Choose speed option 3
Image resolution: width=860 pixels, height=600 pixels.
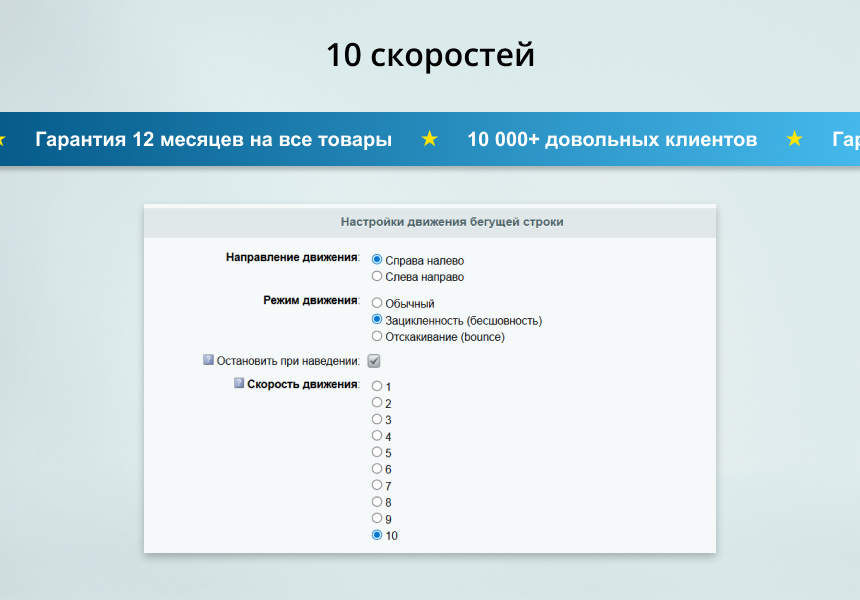pyautogui.click(x=377, y=419)
